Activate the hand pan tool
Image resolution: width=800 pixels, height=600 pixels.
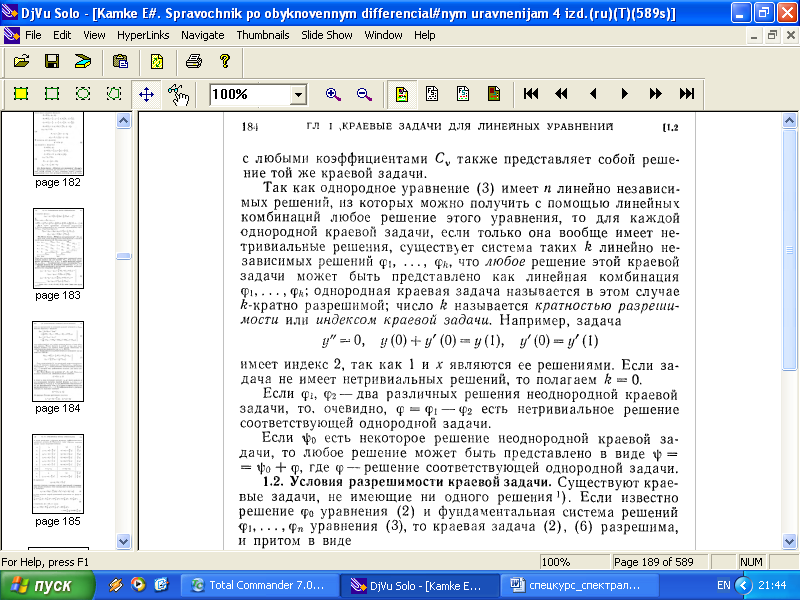178,94
